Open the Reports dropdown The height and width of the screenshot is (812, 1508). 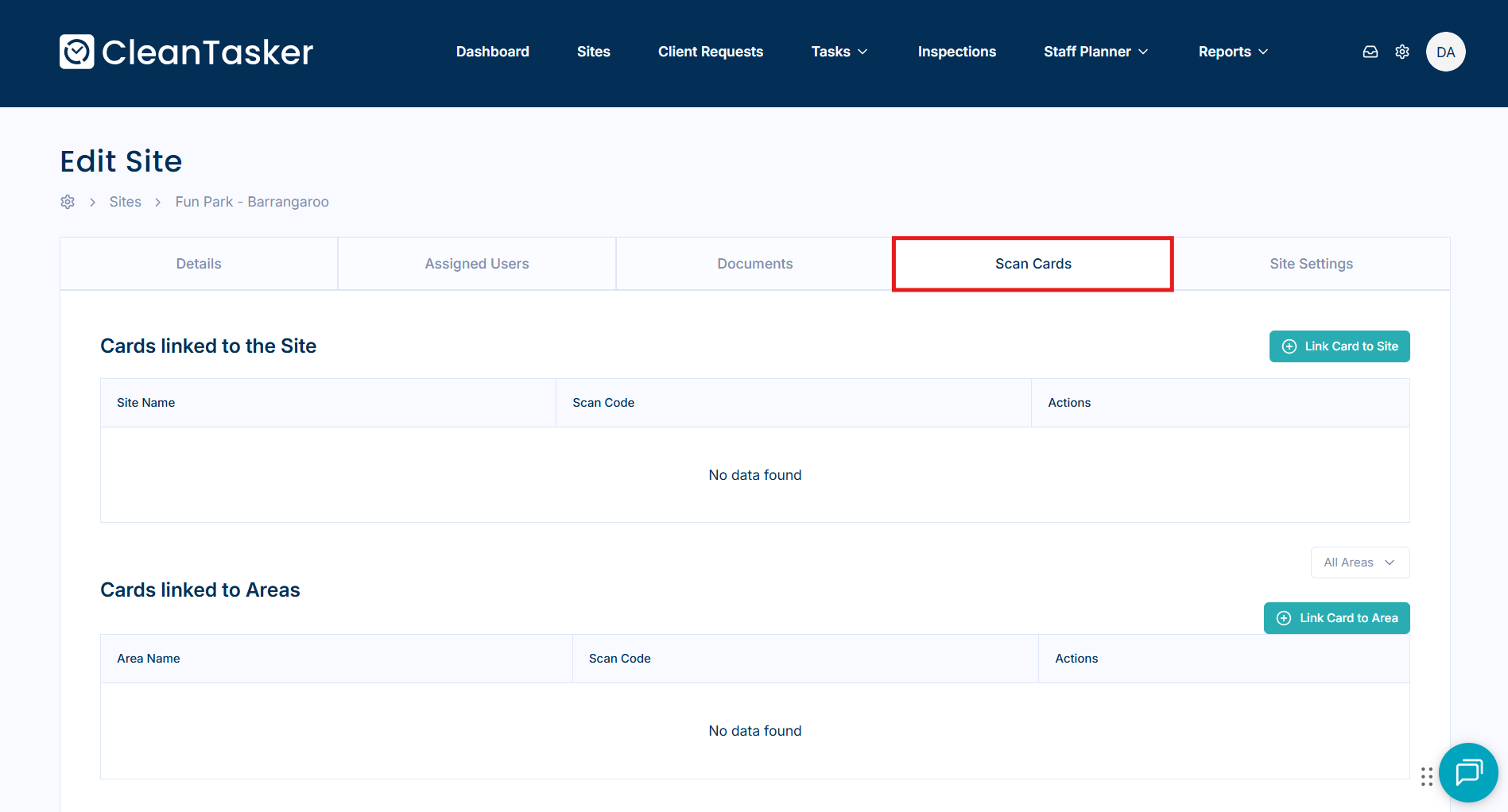(1232, 52)
